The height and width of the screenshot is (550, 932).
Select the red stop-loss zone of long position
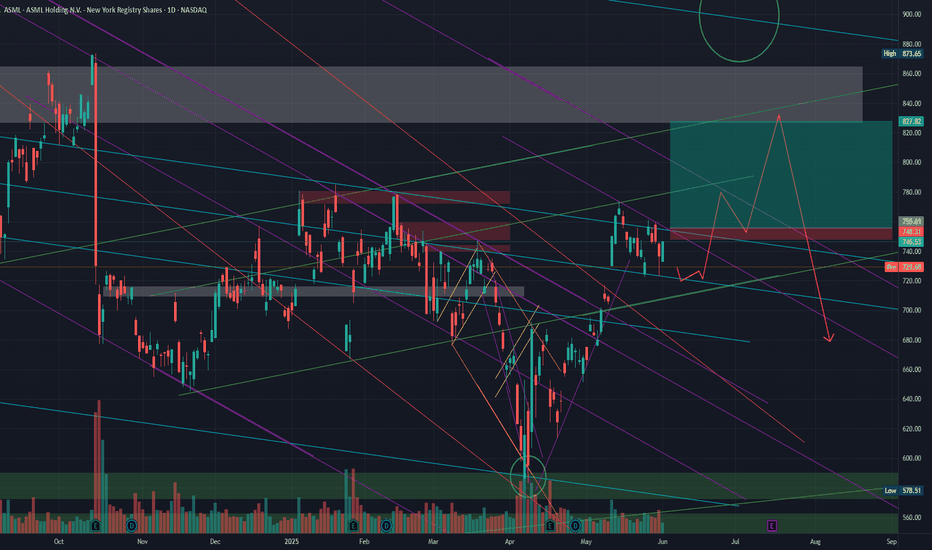coord(781,234)
